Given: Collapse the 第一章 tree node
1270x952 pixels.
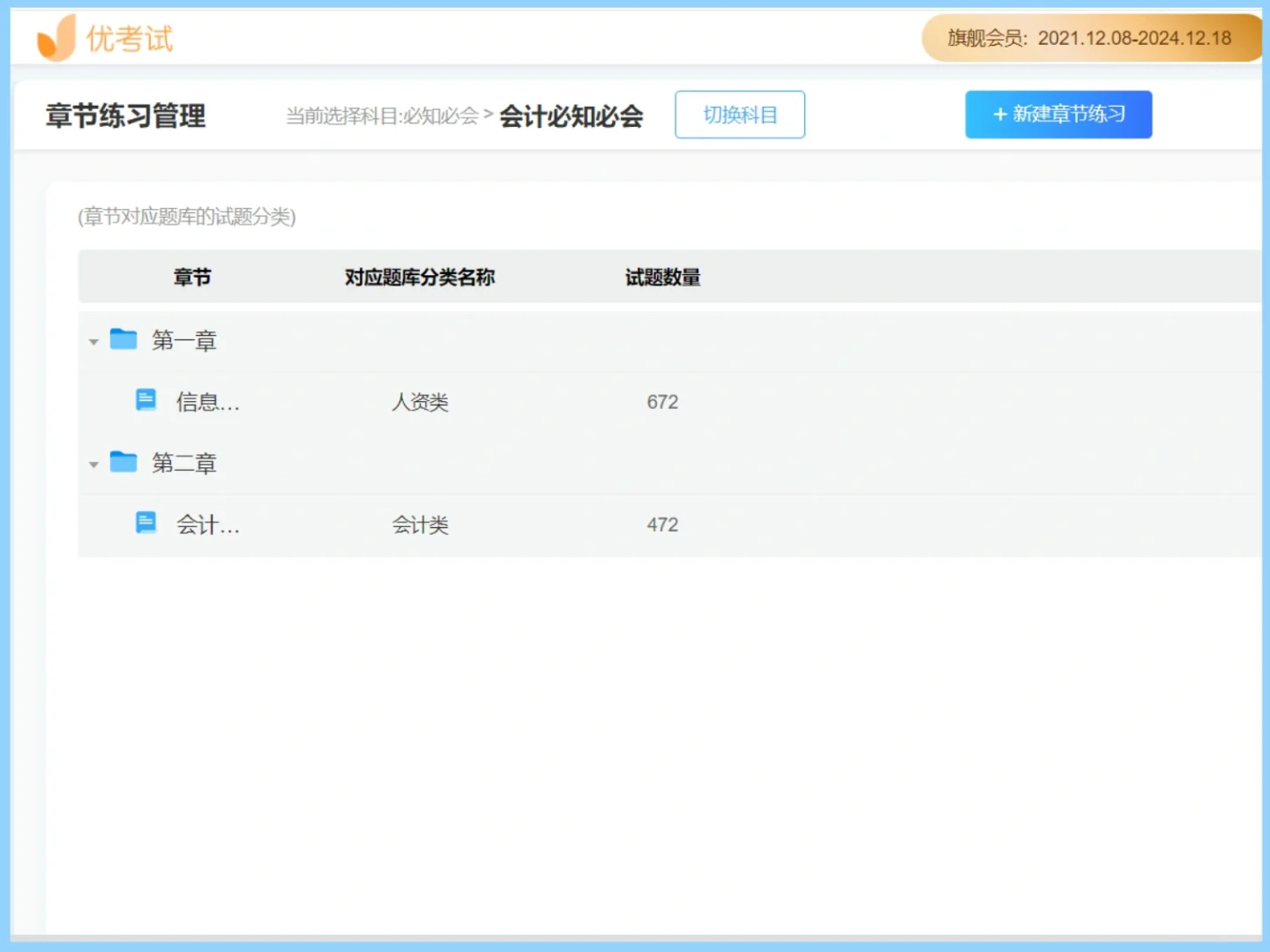Looking at the screenshot, I should pyautogui.click(x=93, y=342).
